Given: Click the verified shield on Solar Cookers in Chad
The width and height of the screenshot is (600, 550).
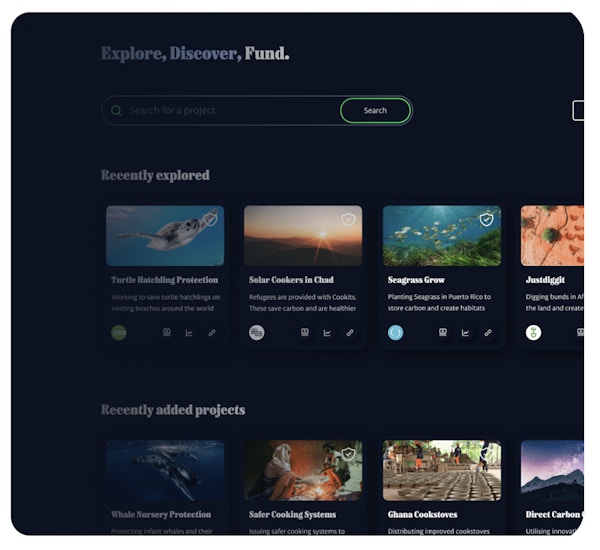Looking at the screenshot, I should coord(348,219).
